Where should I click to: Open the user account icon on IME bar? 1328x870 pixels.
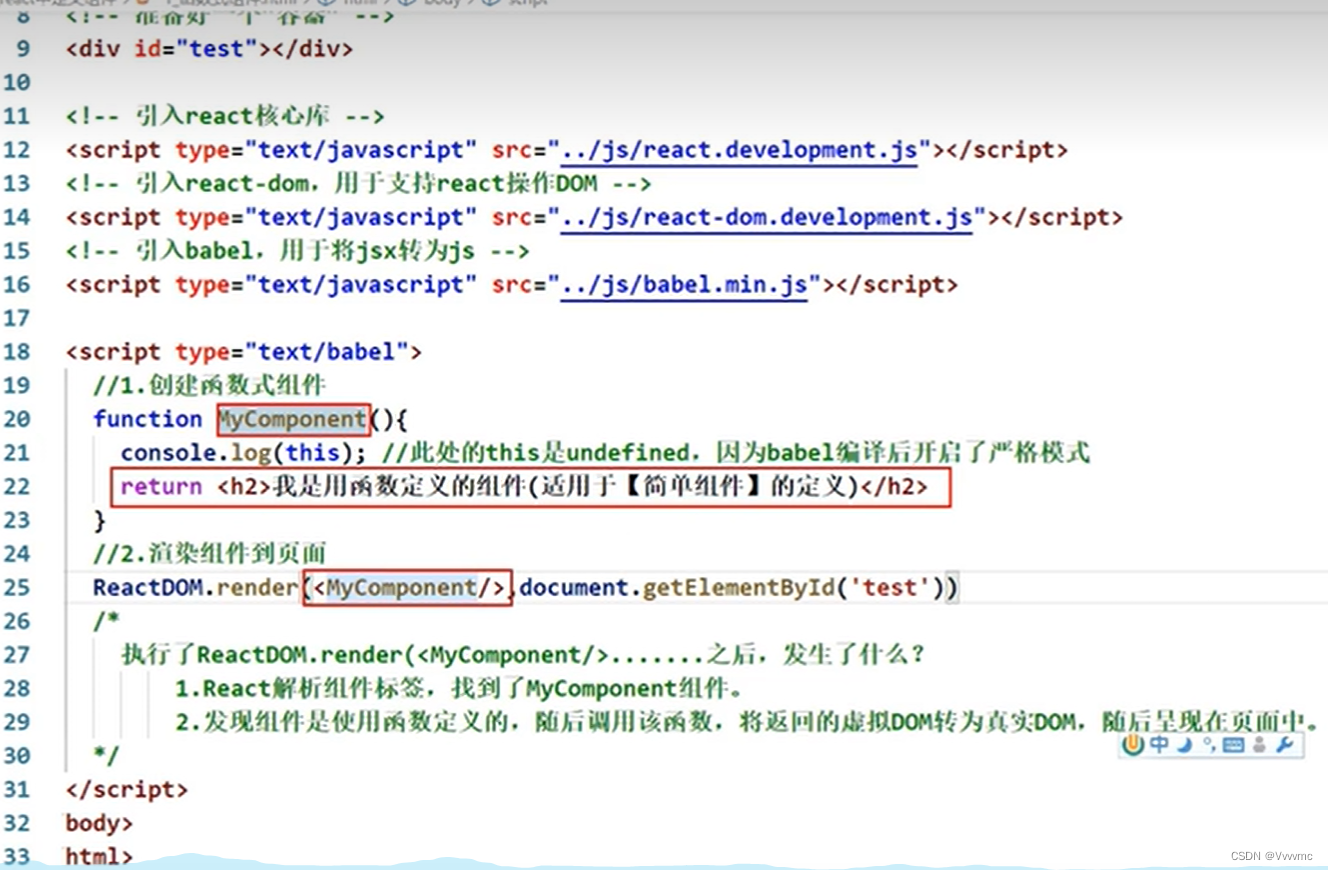click(x=1259, y=745)
